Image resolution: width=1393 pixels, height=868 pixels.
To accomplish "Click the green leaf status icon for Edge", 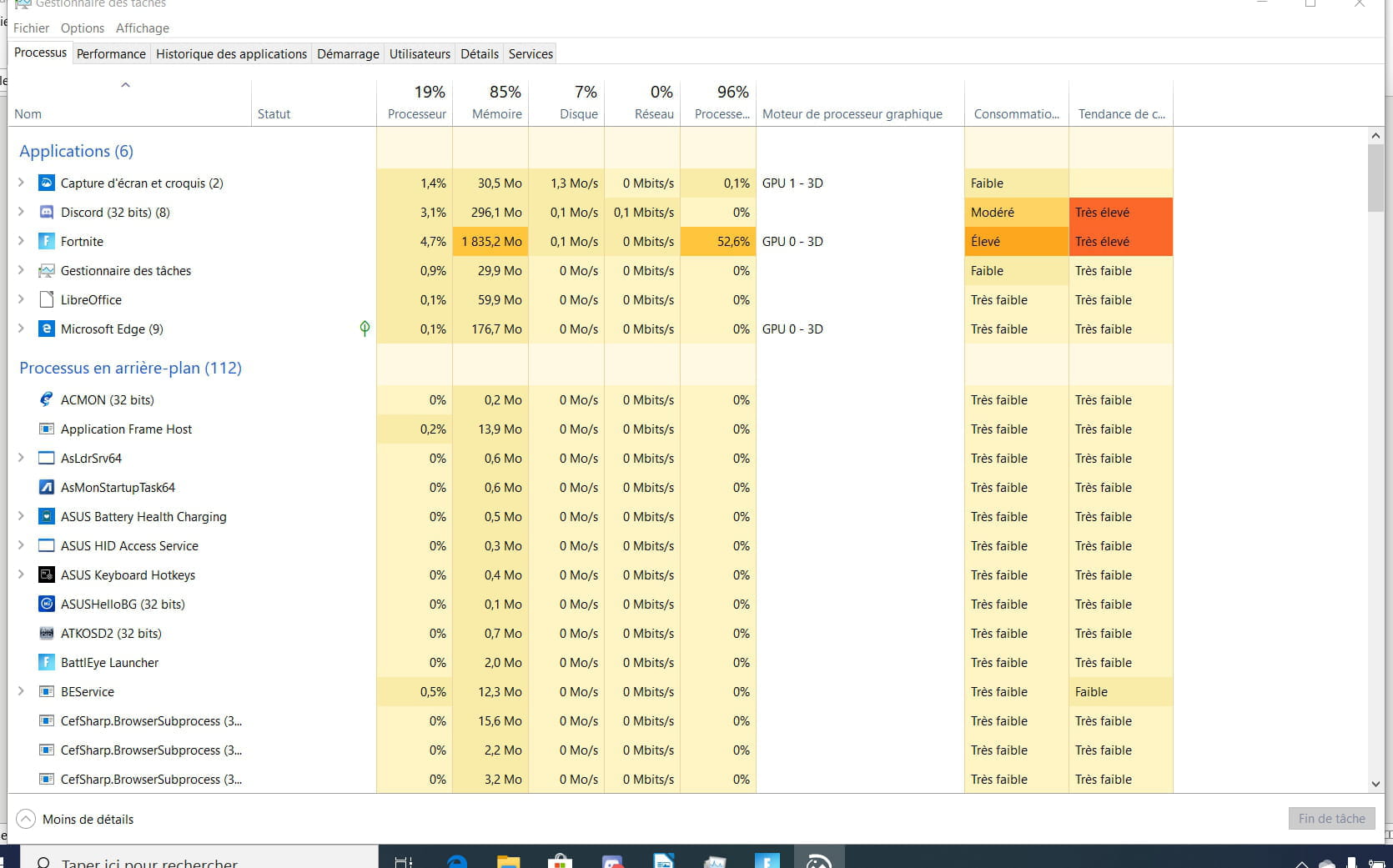I will (365, 329).
